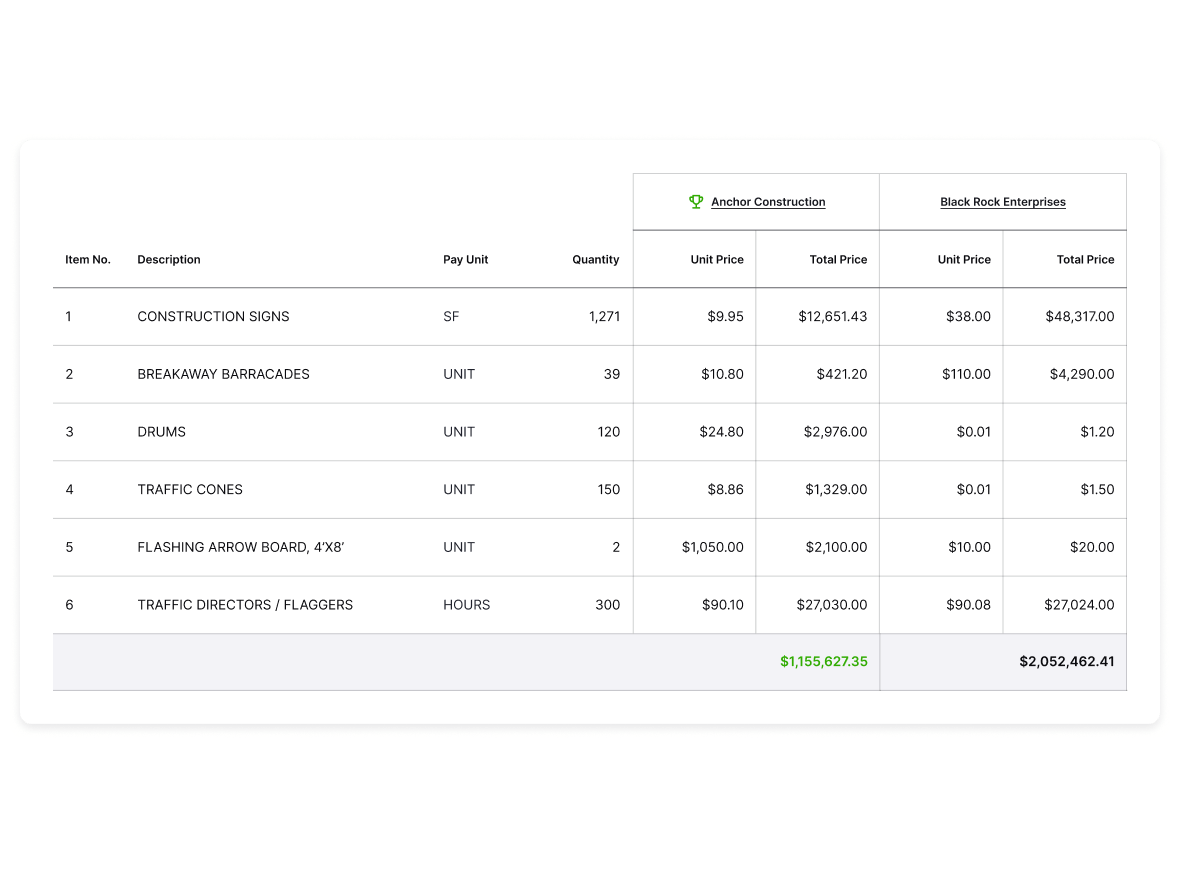Click the green $1,155,627.35 total amount
1184x896 pixels.
pos(823,662)
